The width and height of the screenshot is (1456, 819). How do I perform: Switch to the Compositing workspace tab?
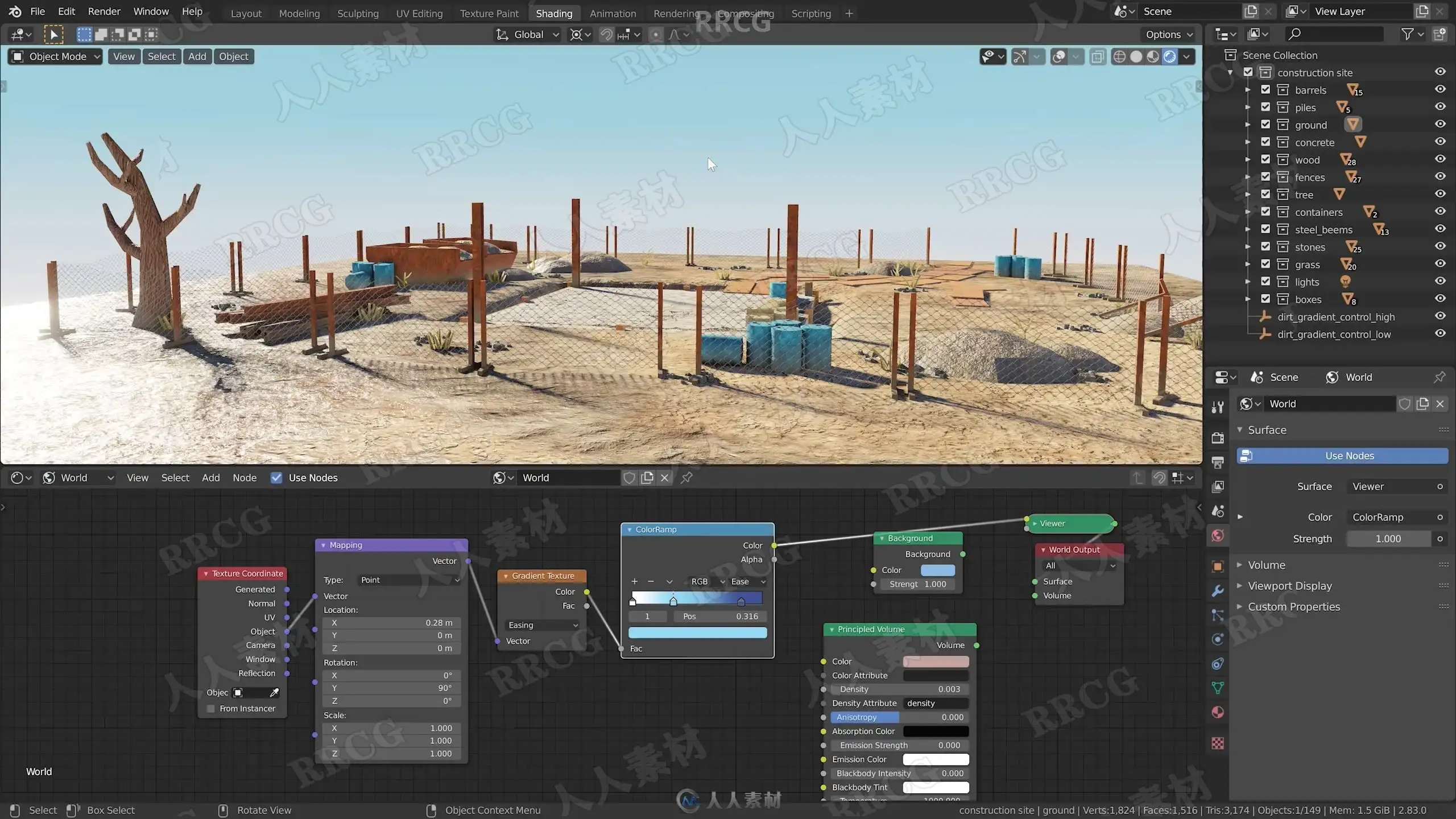tap(745, 13)
